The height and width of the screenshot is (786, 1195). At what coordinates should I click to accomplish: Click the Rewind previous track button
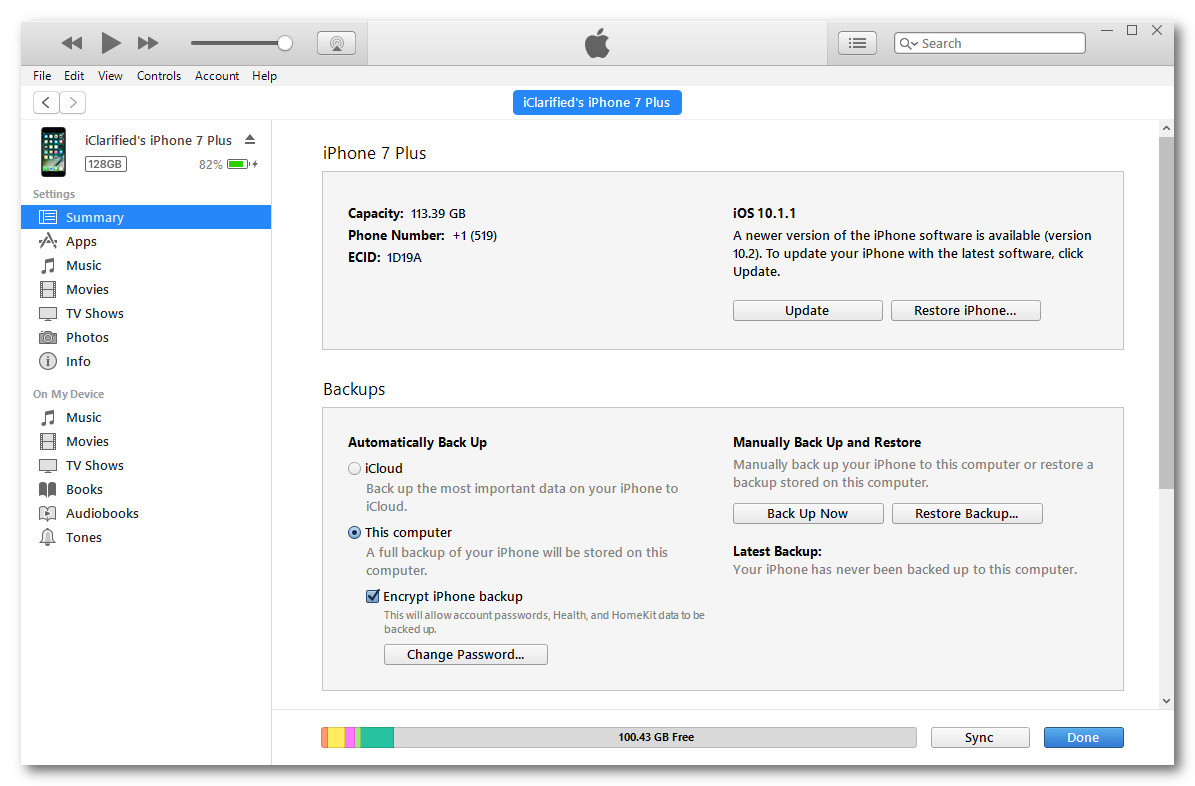pos(72,43)
